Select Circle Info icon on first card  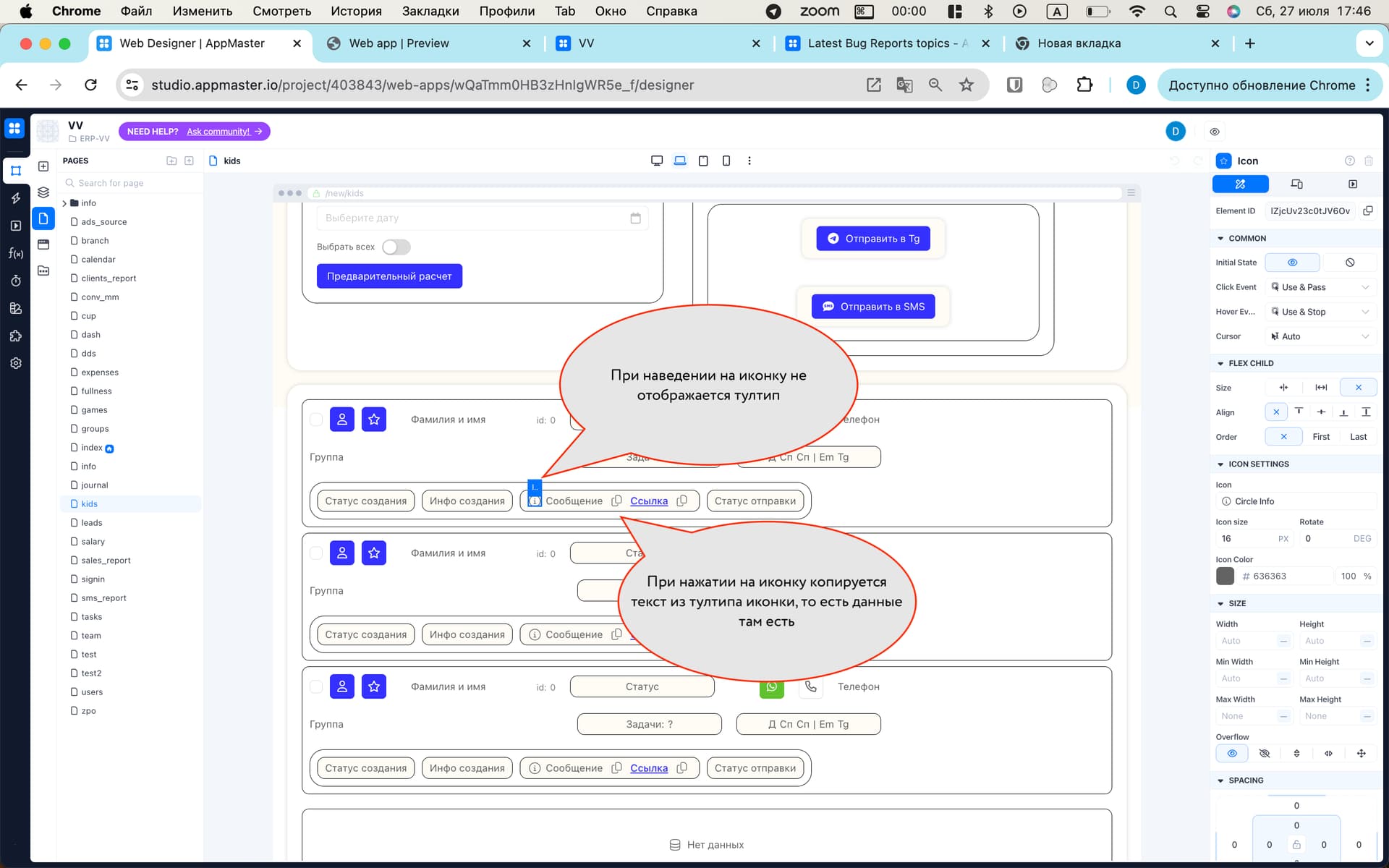tap(535, 501)
